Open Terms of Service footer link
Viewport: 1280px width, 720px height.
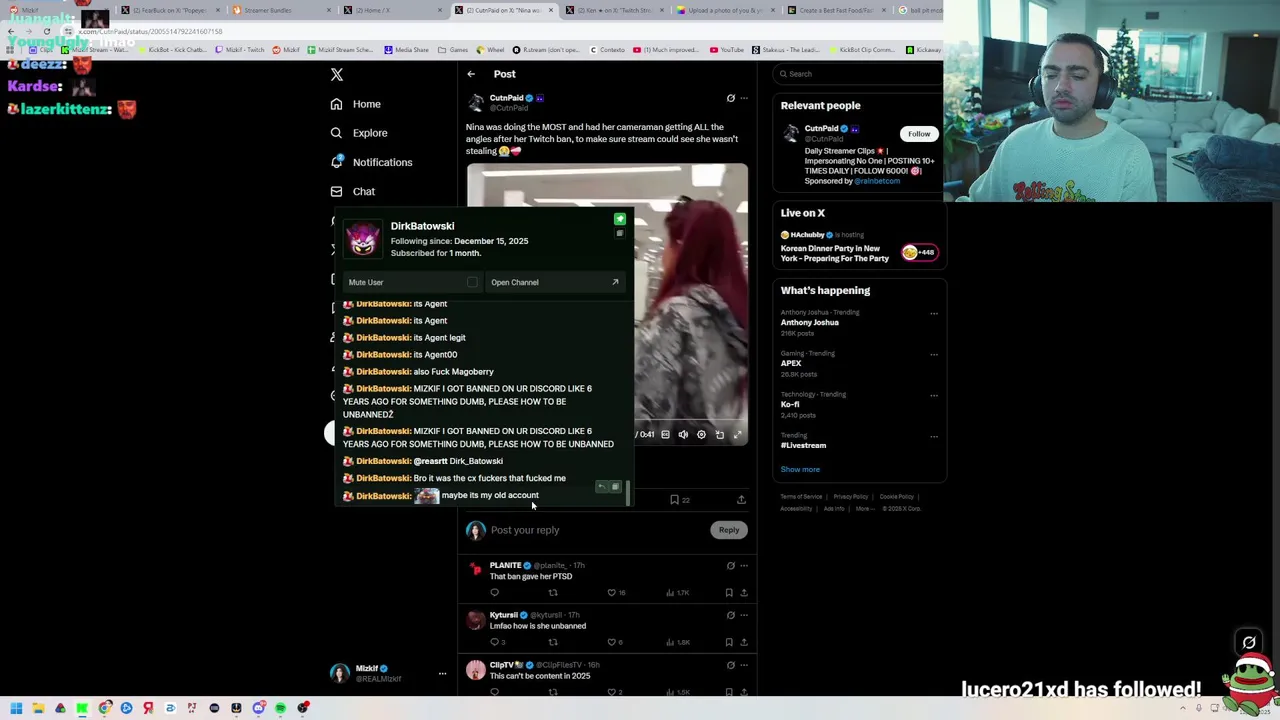pos(801,497)
